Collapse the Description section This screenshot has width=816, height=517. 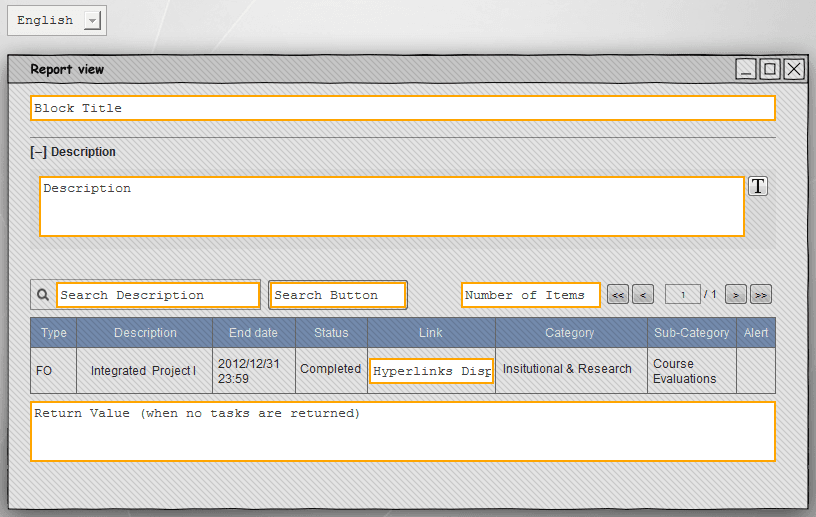(39, 152)
